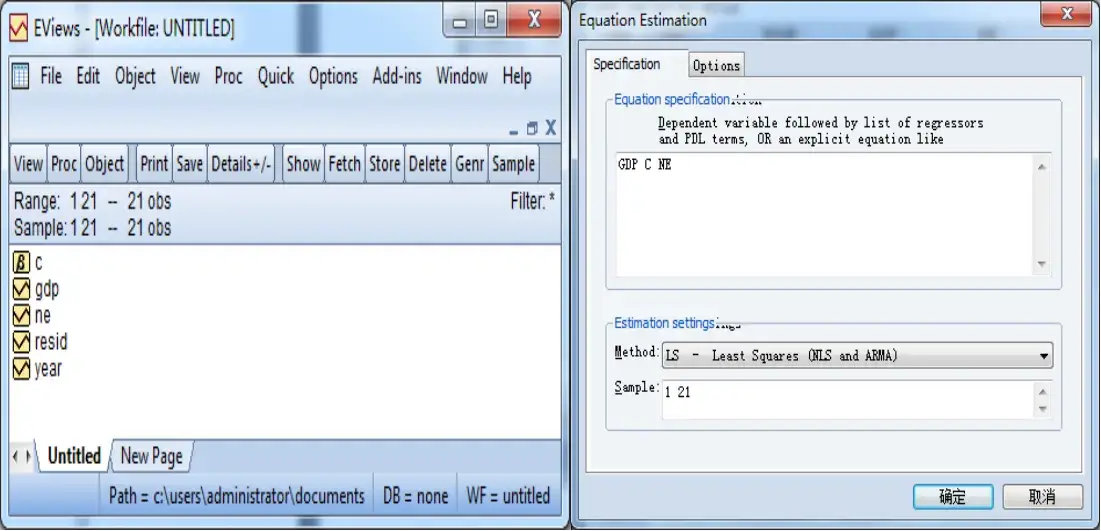The width and height of the screenshot is (1101, 531).
Task: Open the Help menu
Action: click(517, 76)
